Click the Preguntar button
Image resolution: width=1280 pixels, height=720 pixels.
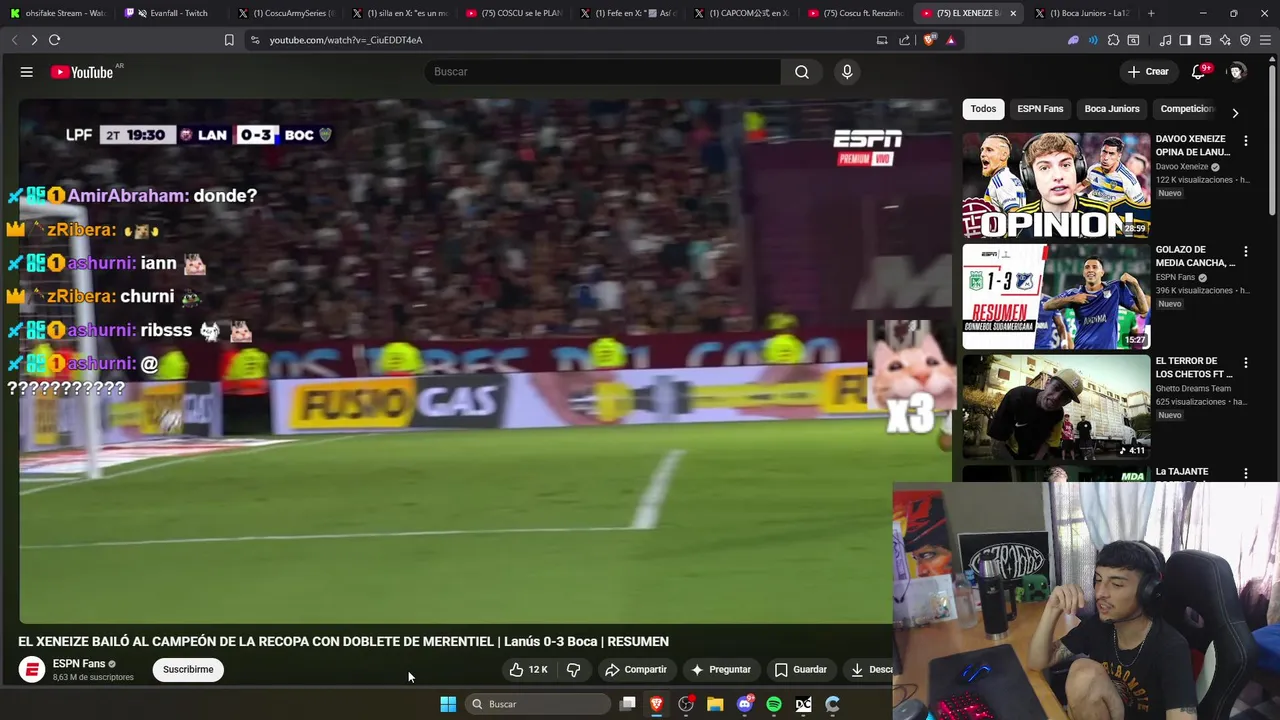[x=720, y=670]
